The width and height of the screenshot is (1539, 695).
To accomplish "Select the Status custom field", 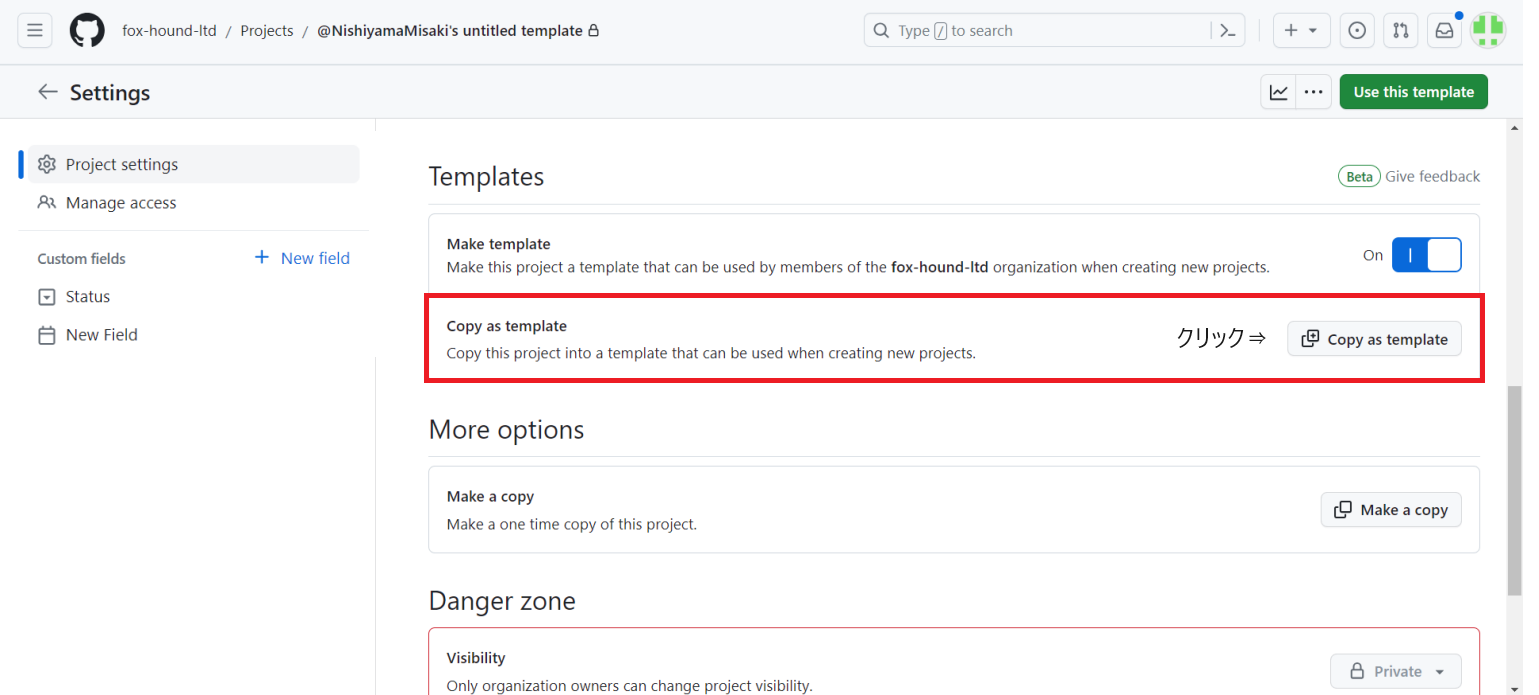I will click(85, 296).
